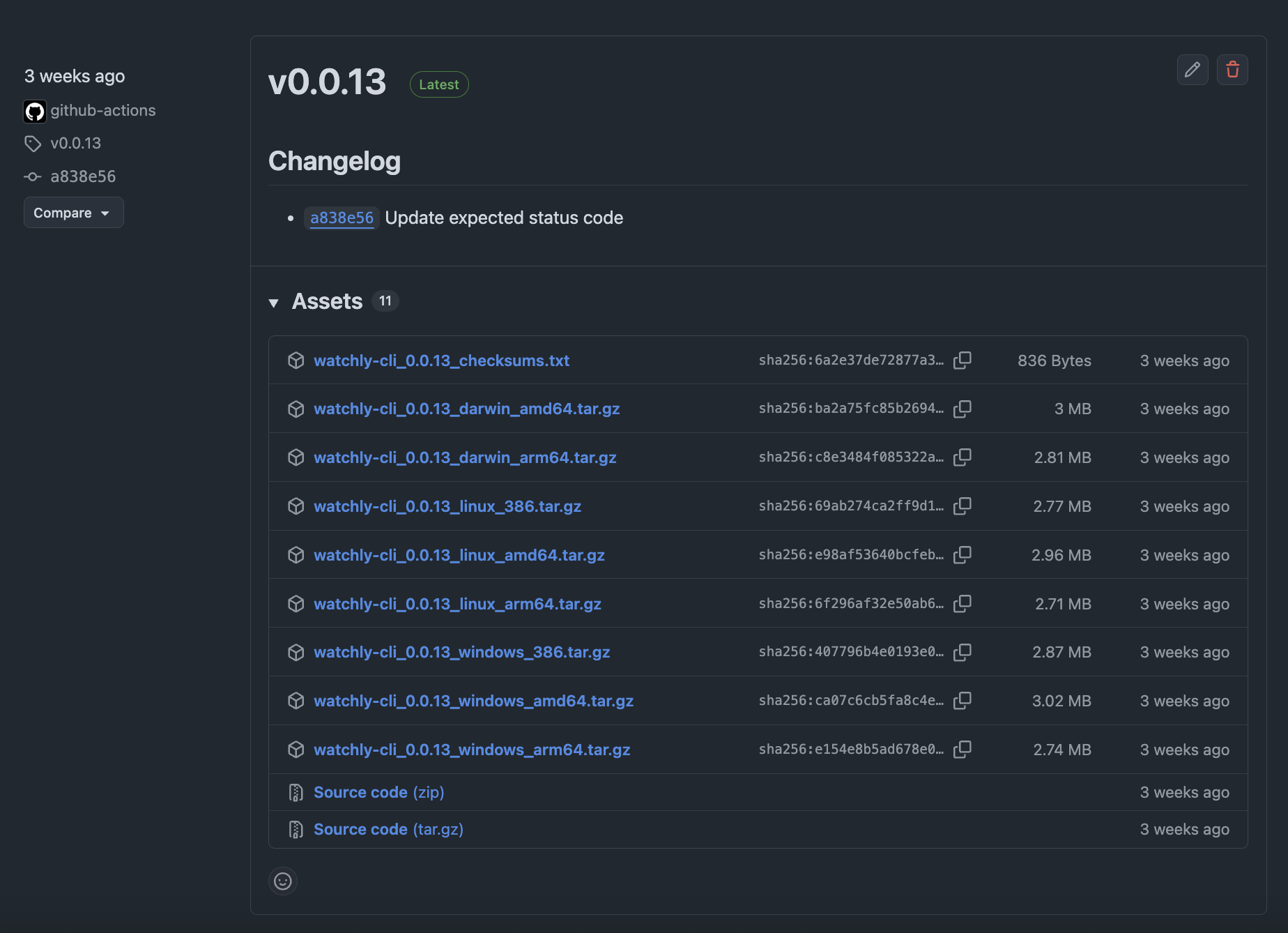The height and width of the screenshot is (933, 1288).
Task: Copy the checksums.txt sha256 digest icon
Action: pos(963,361)
